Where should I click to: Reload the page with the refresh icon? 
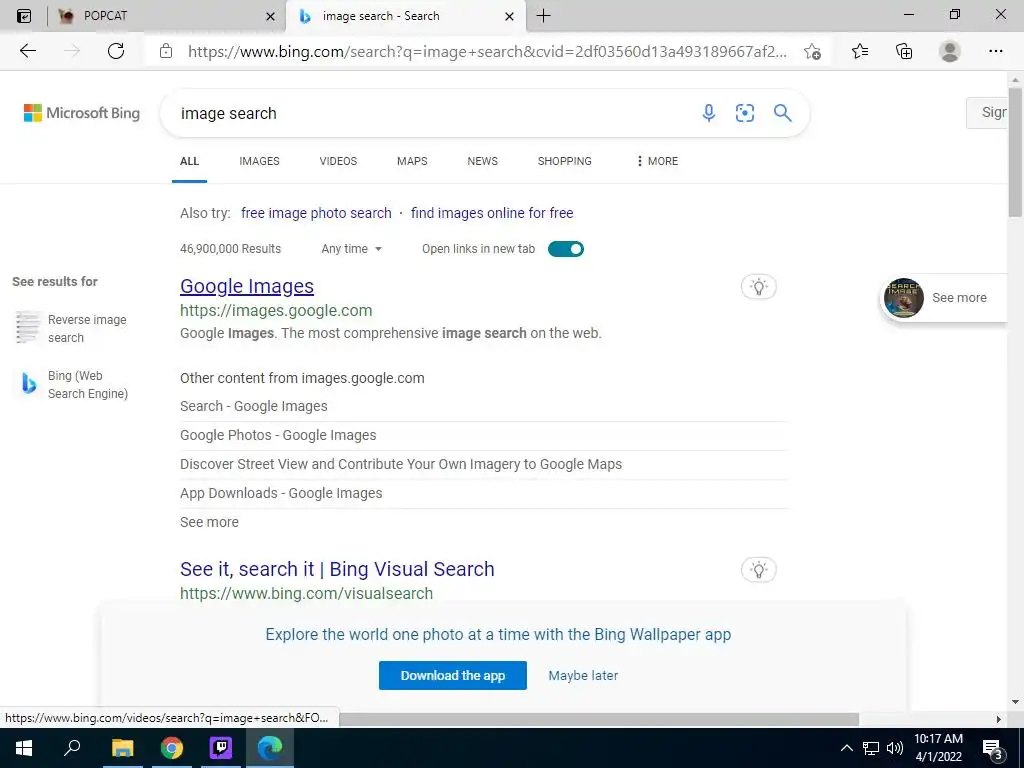(116, 51)
